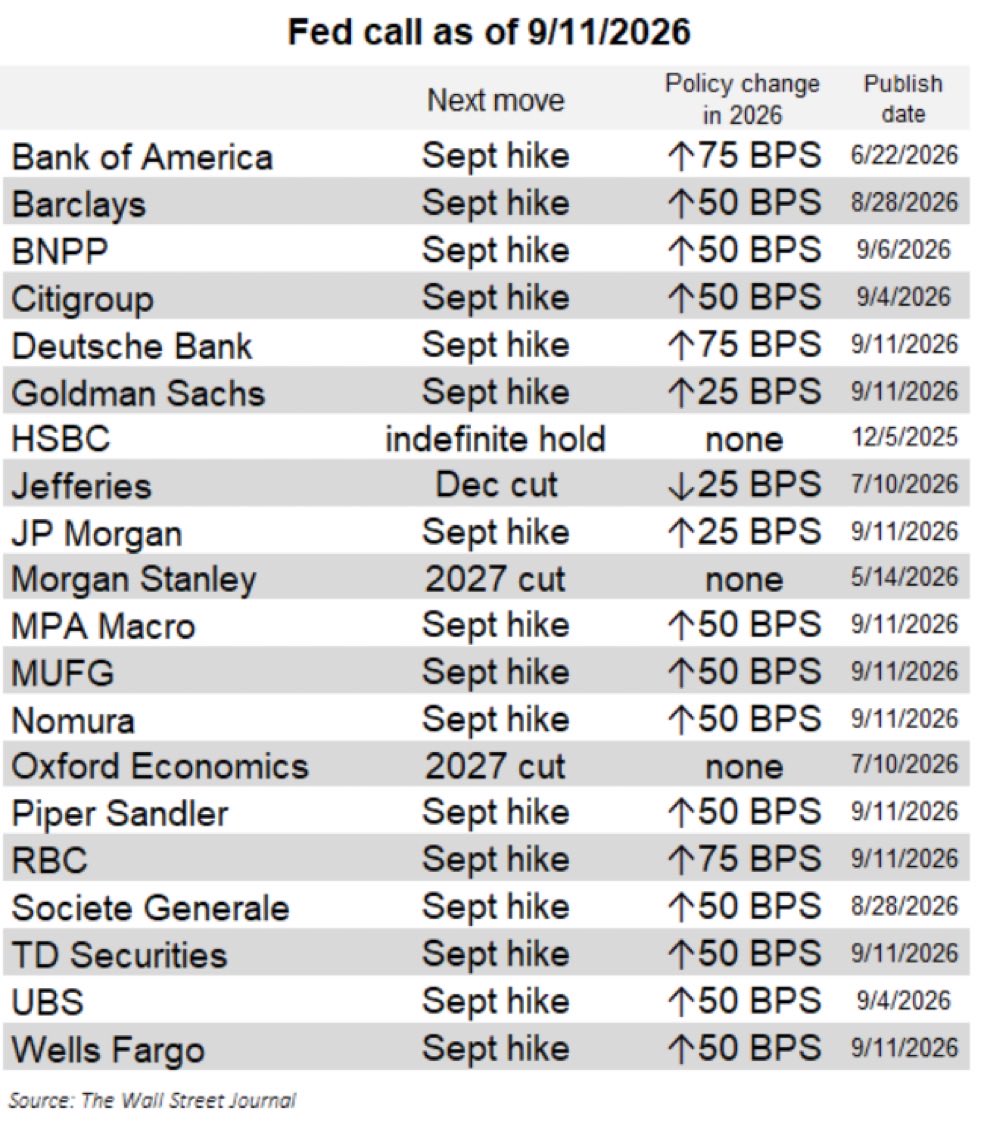Click Morgan Stanley's '2027 cut' cell
Viewport: 986px width, 1129px height.
pos(496,579)
